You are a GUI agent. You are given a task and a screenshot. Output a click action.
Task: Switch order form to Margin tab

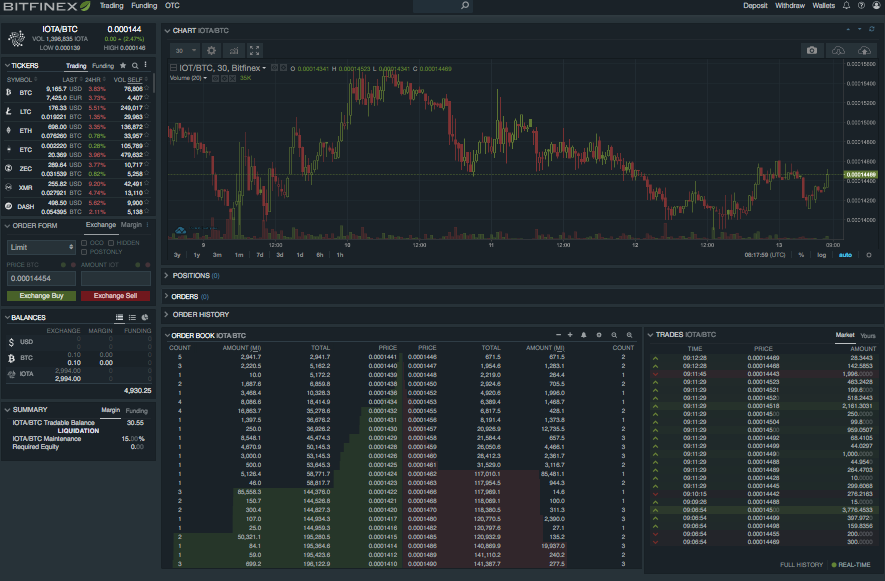[131, 225]
